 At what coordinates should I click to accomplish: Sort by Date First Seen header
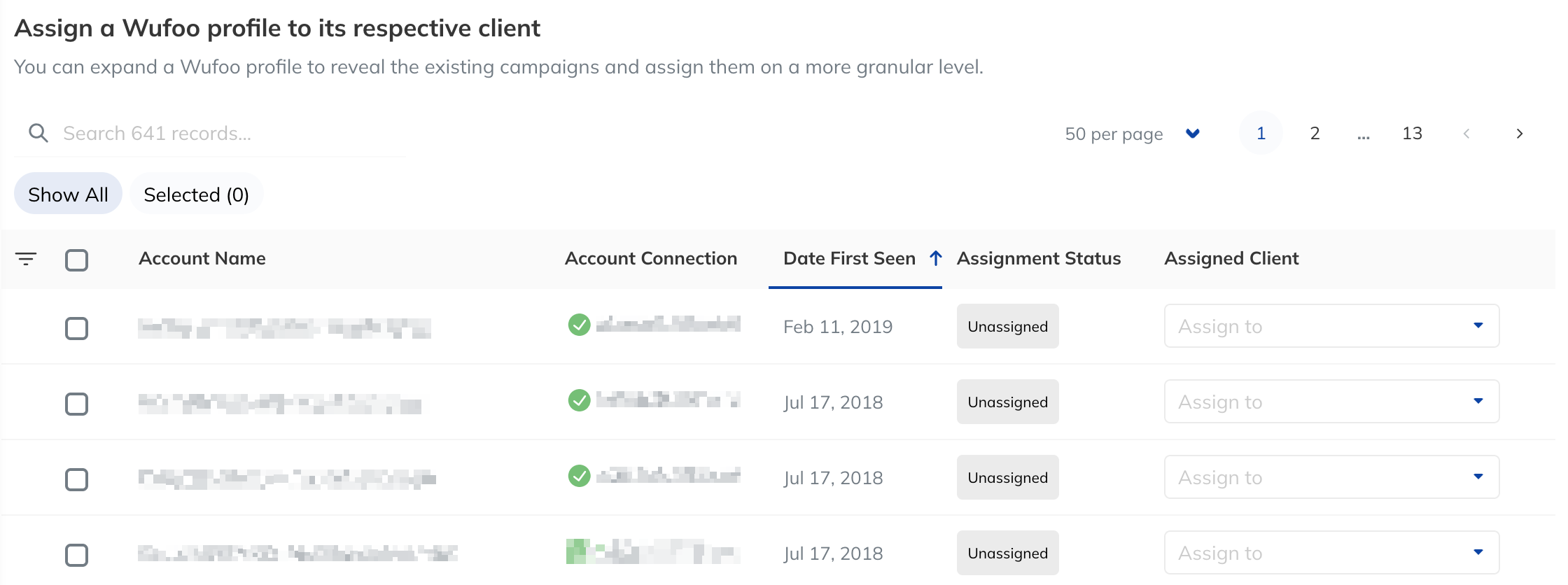pyautogui.click(x=849, y=258)
